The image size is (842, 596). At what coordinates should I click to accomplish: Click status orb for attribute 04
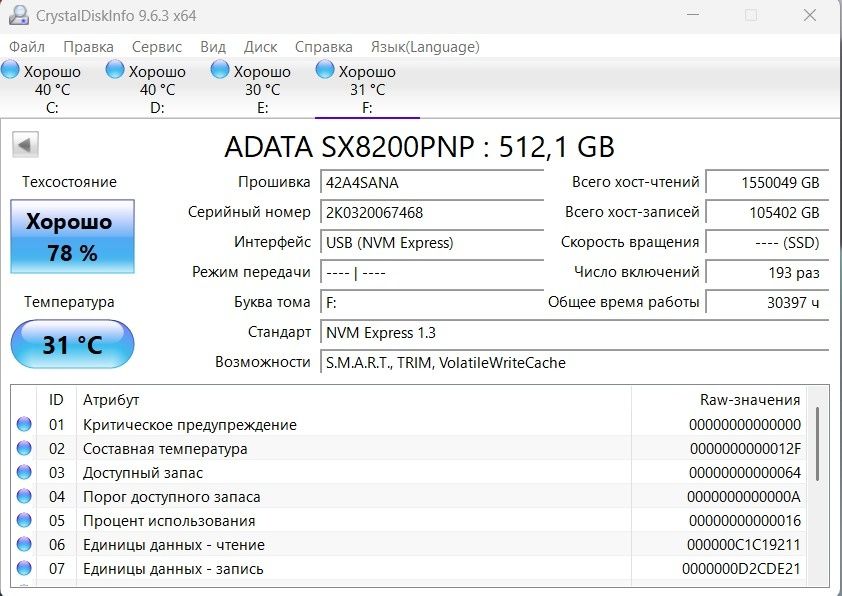click(x=24, y=496)
